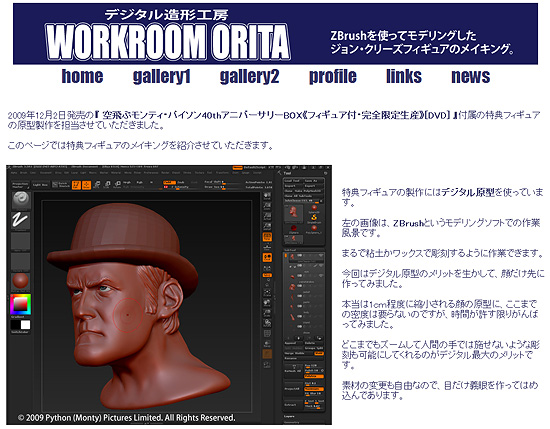Open the stroke type selector in ZBrush
550x429 pixels.
point(20,220)
